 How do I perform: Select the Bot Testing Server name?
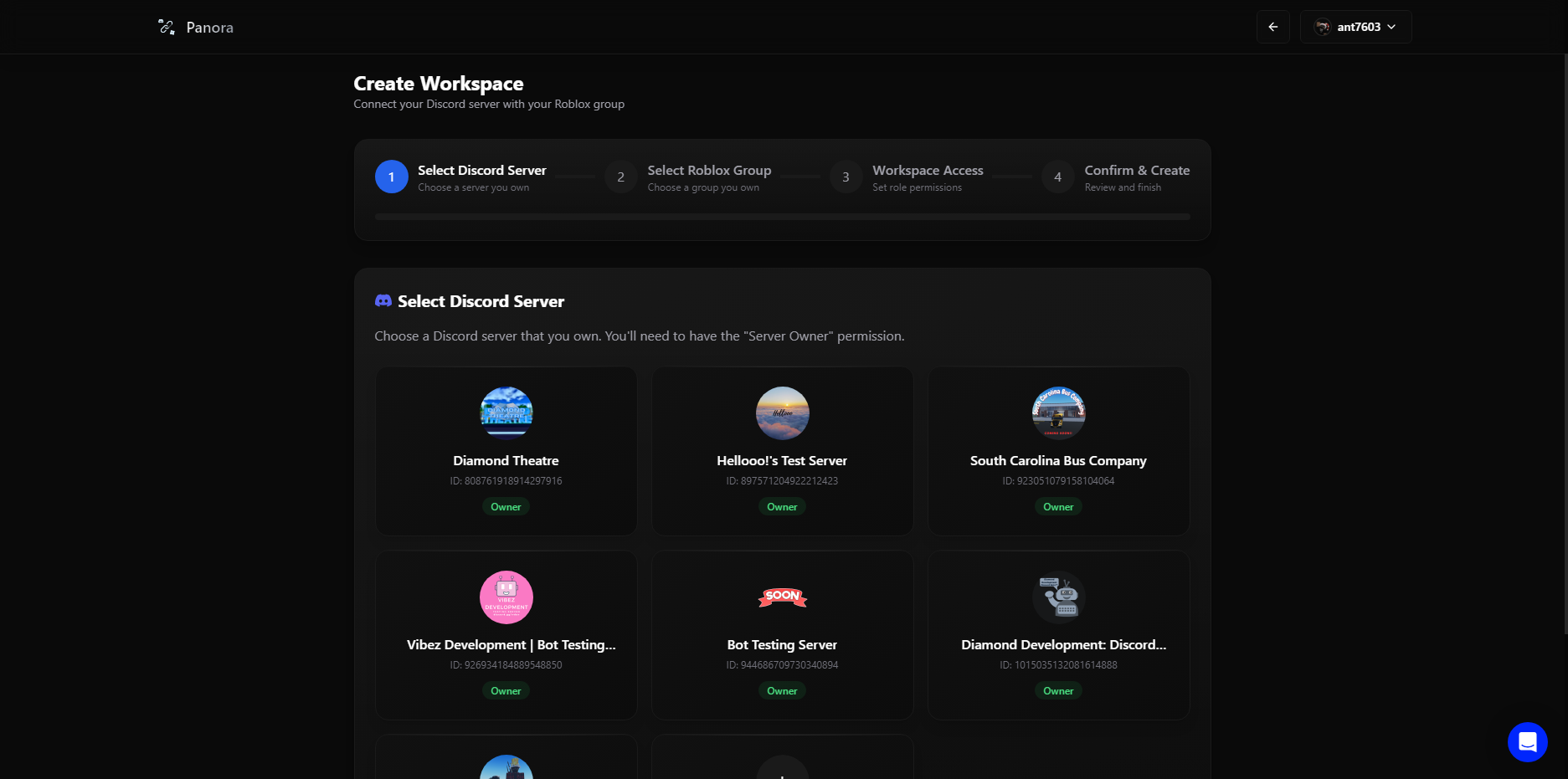(x=782, y=644)
